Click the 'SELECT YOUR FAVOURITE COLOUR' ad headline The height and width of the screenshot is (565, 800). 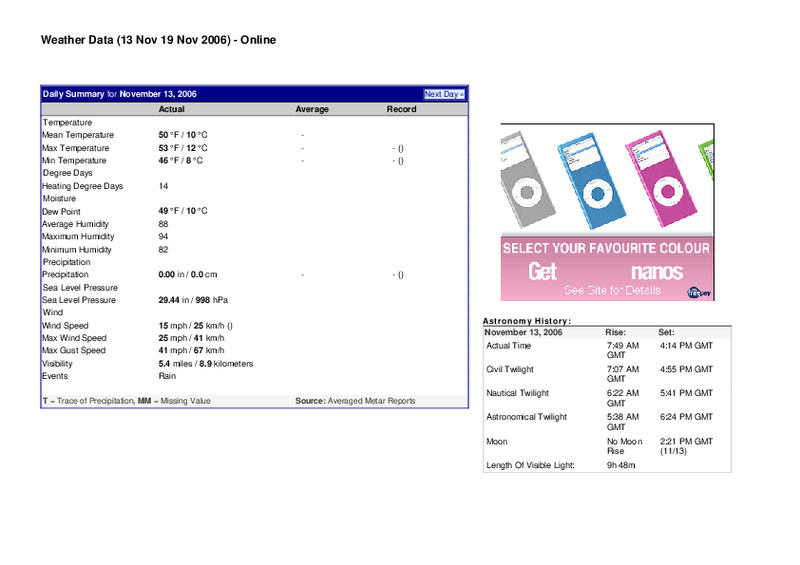coord(606,249)
